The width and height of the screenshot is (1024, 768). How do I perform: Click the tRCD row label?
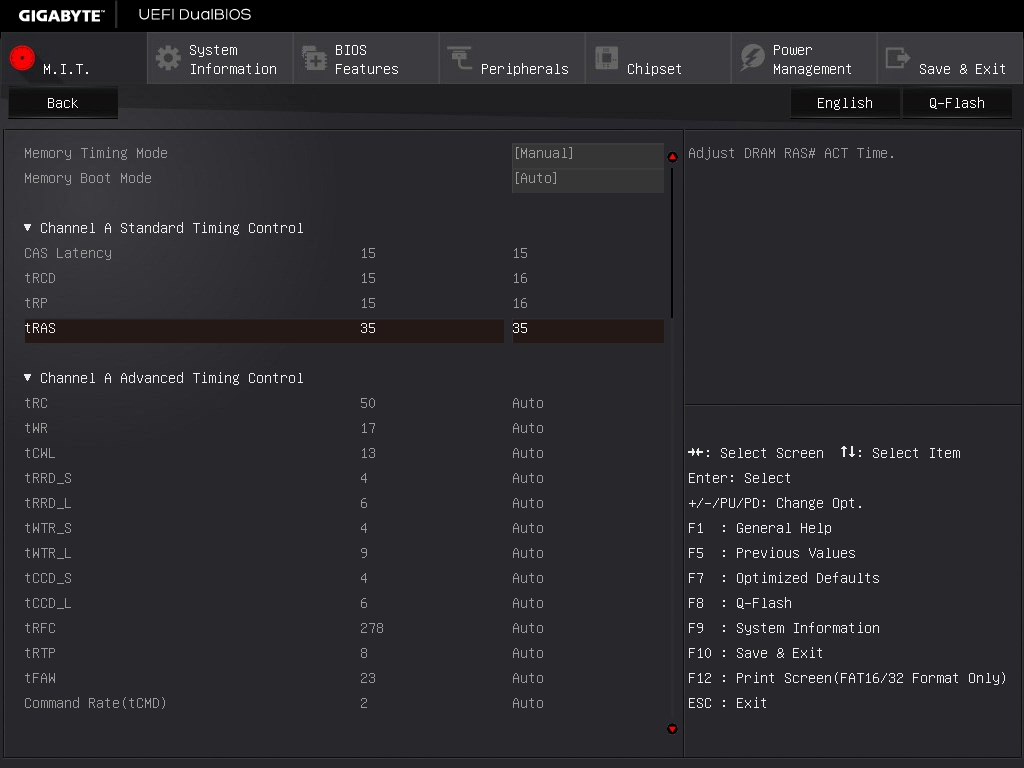click(x=40, y=278)
